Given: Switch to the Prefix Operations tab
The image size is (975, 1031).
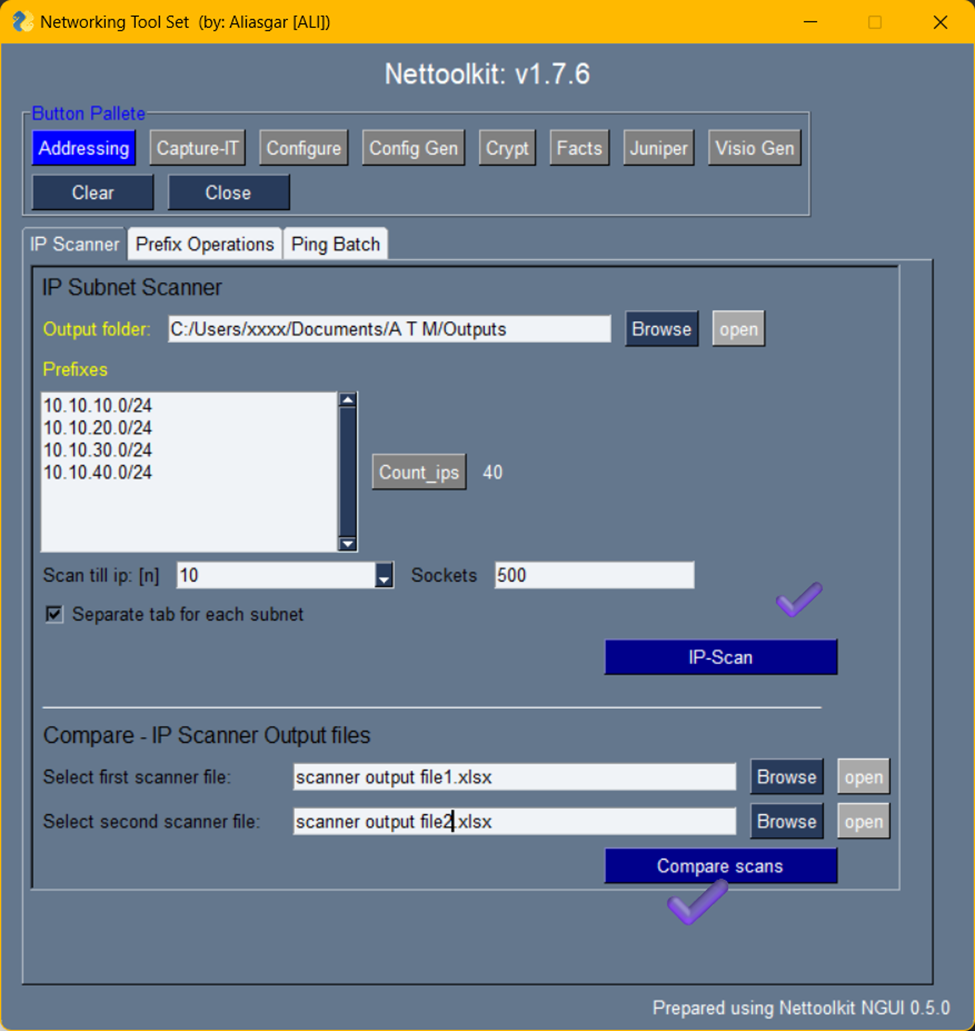Looking at the screenshot, I should coord(204,244).
